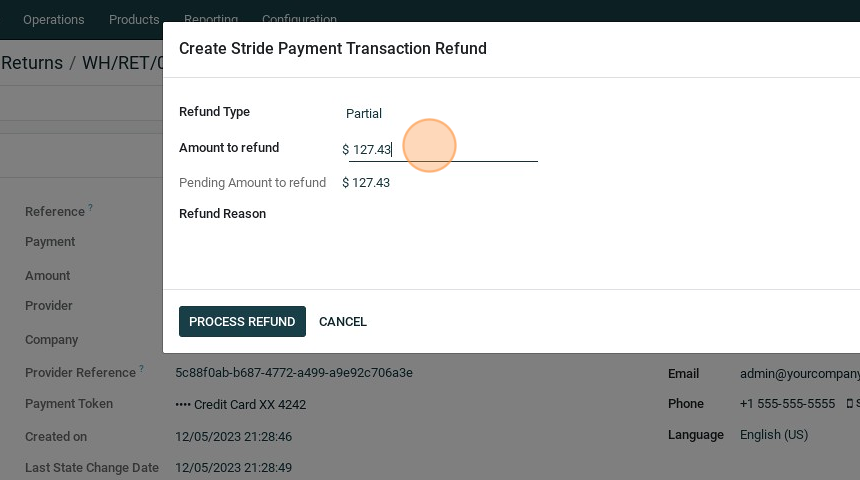
Task: Click CANCEL to dismiss the refund dialog
Action: pos(343,322)
